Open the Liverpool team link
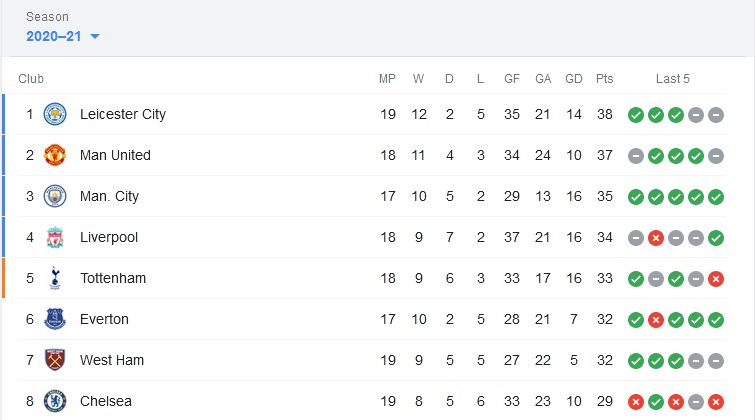755x420 pixels. click(x=109, y=237)
